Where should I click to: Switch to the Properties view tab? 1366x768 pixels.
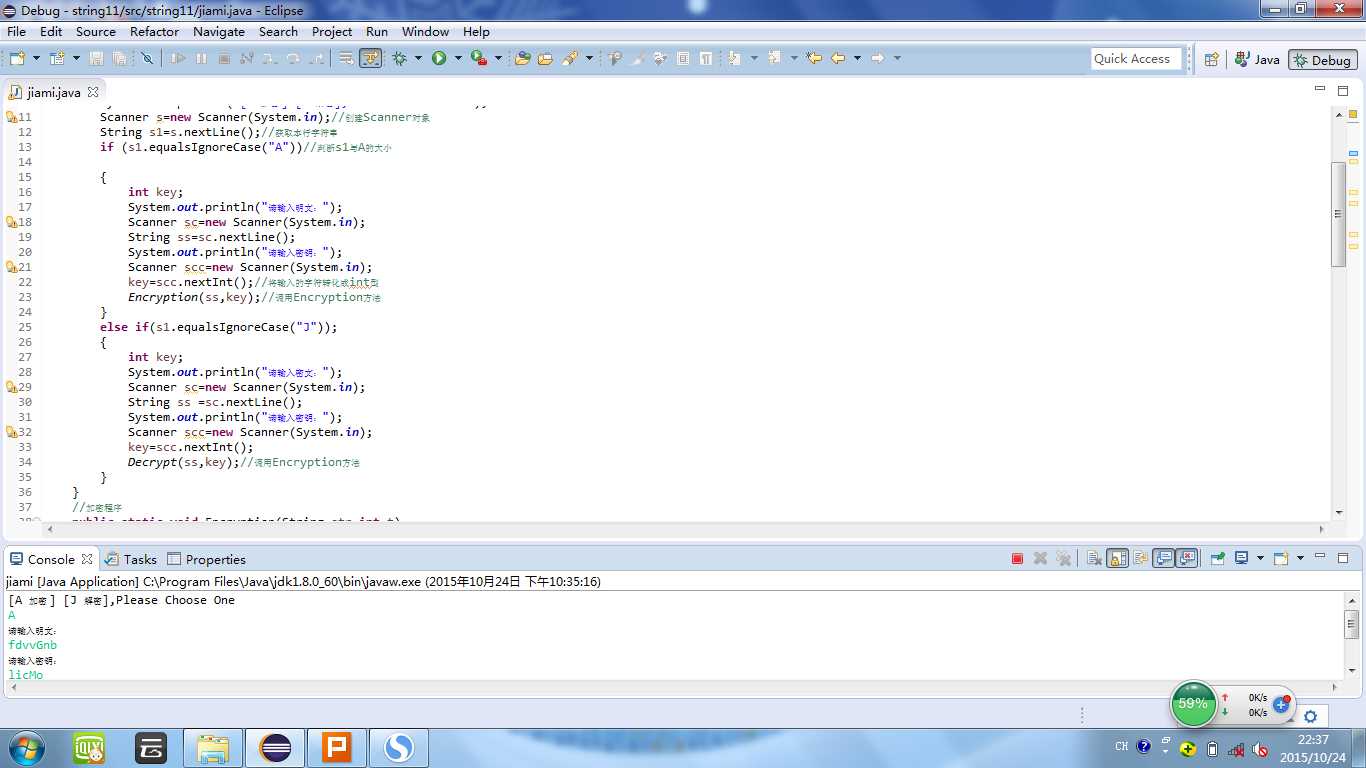[x=206, y=559]
